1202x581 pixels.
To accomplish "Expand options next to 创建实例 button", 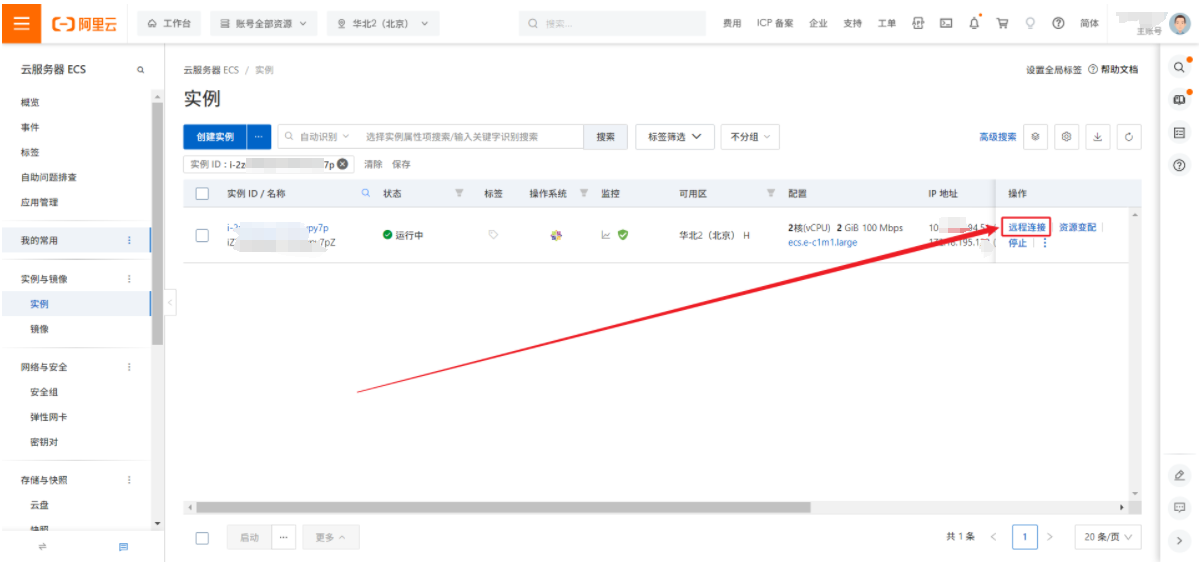I will [259, 137].
